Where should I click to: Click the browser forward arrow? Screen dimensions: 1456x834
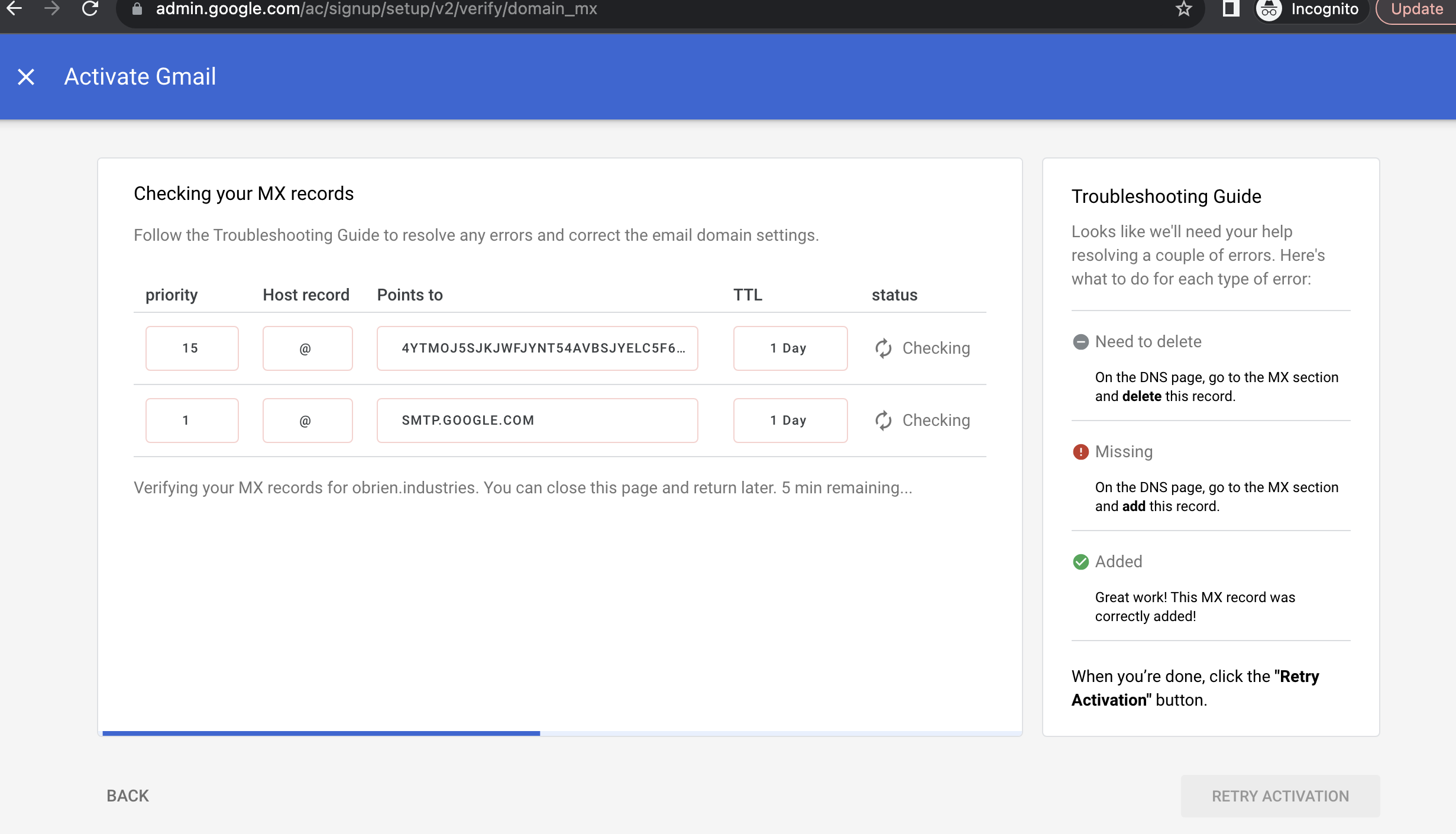(53, 9)
